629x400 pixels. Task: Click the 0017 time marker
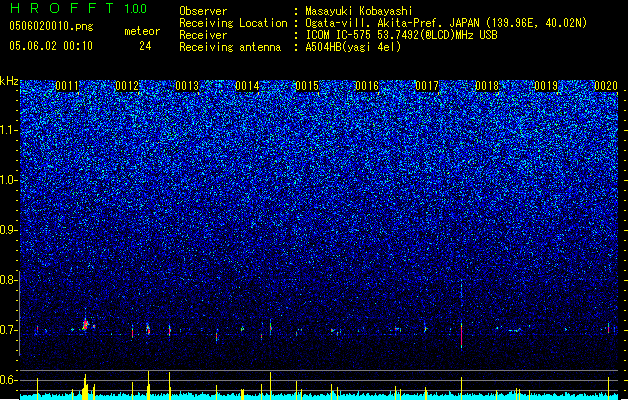[x=427, y=86]
